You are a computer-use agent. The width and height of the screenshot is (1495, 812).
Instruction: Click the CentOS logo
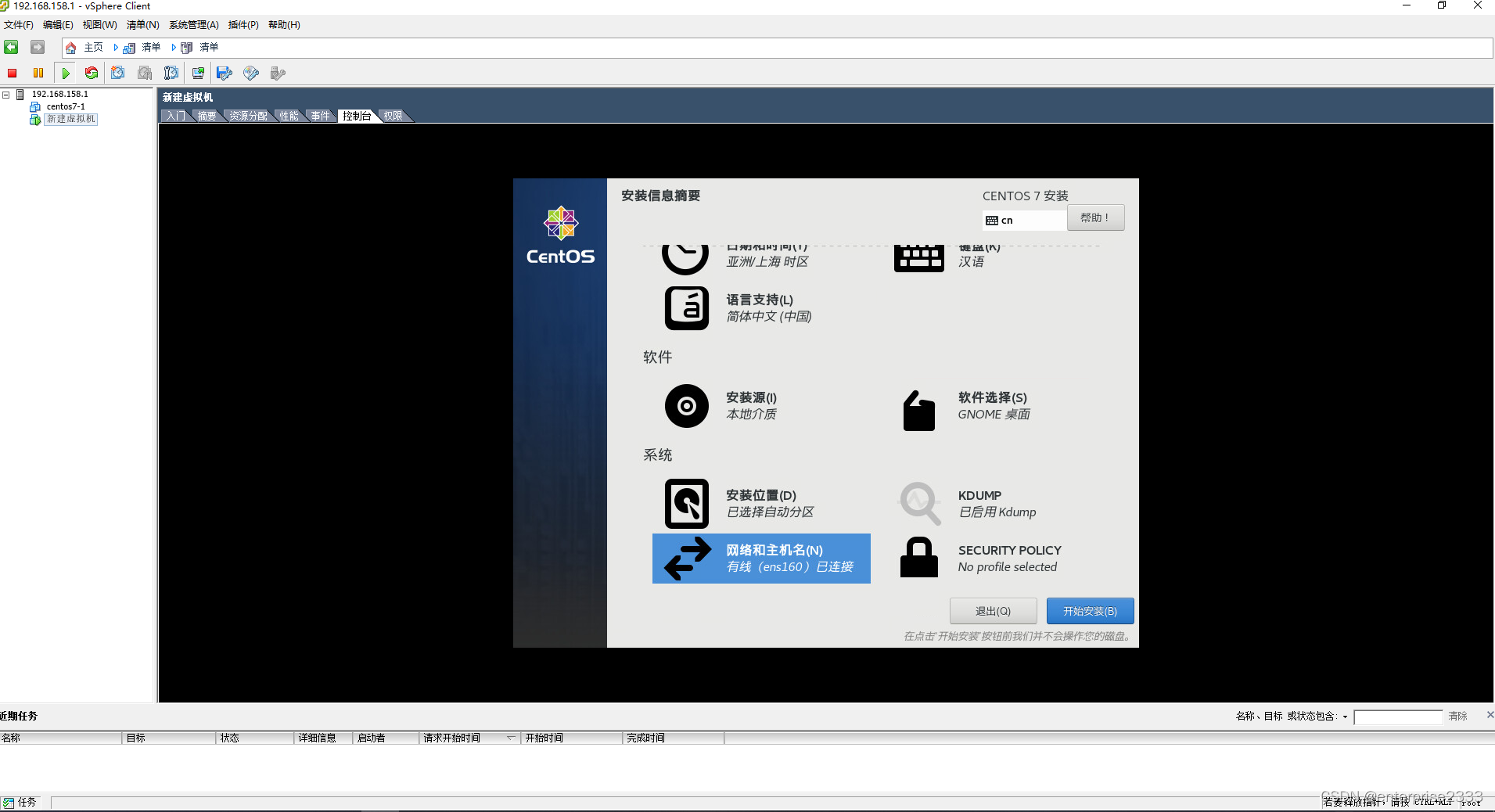tap(560, 235)
